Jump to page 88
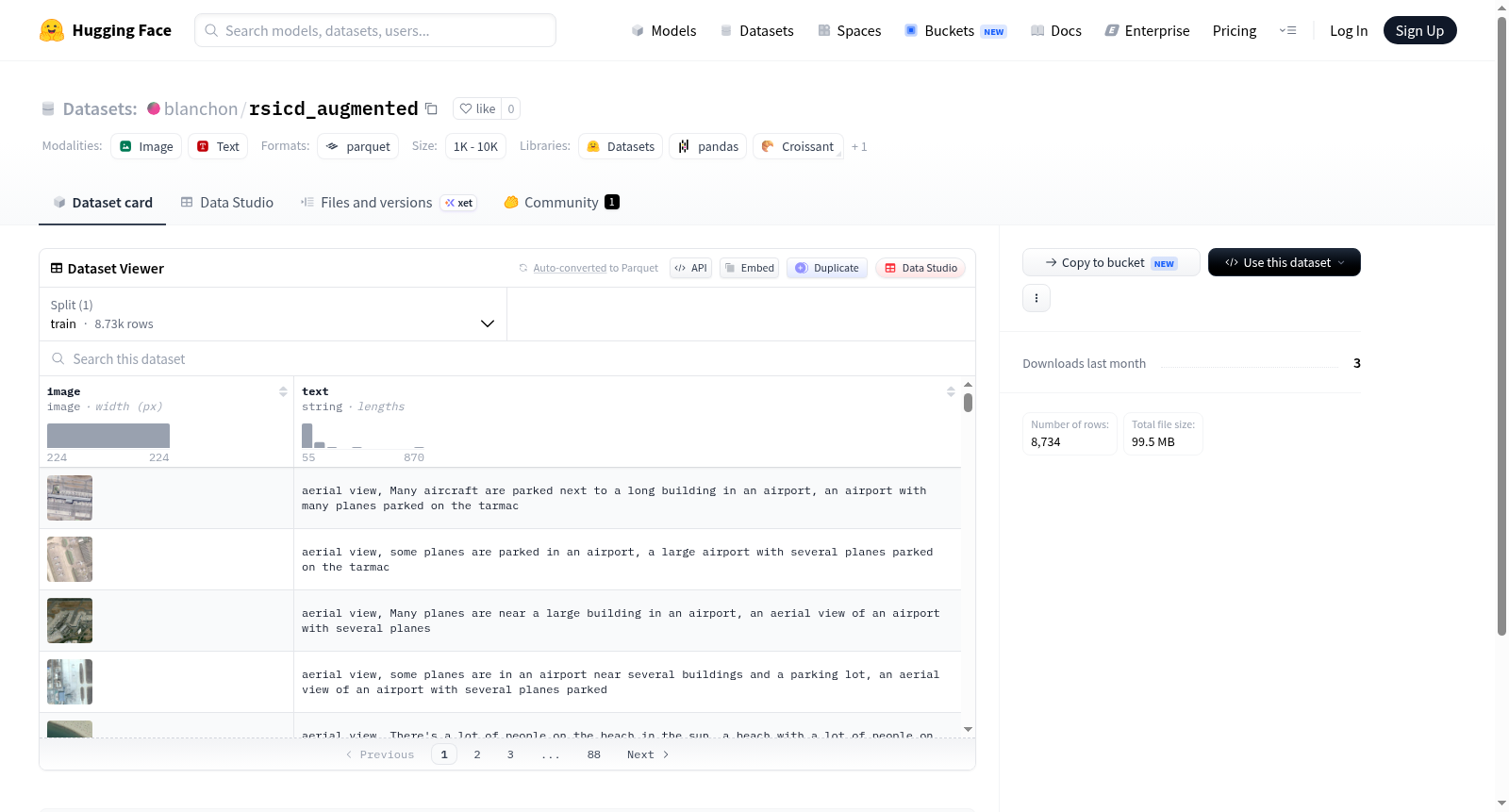Image resolution: width=1509 pixels, height=812 pixels. (x=594, y=754)
